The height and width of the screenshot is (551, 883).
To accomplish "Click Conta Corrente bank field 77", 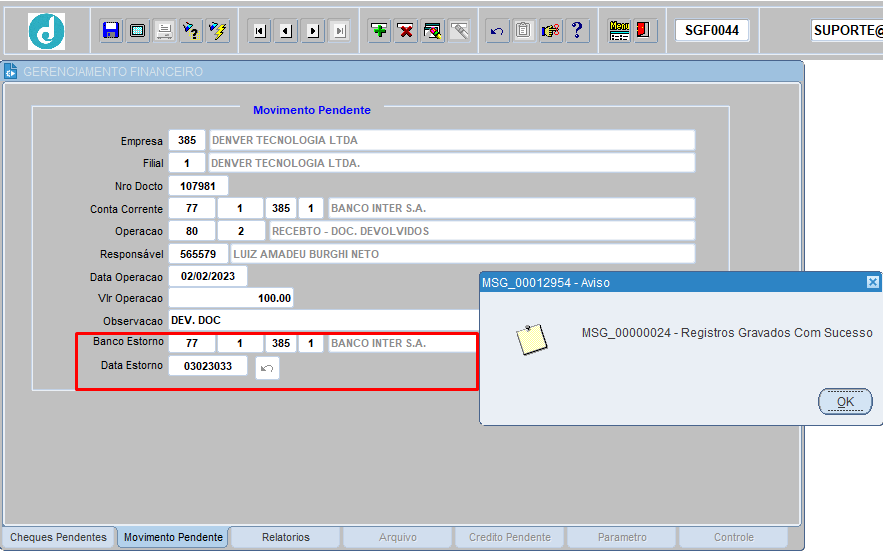I will (x=192, y=208).
